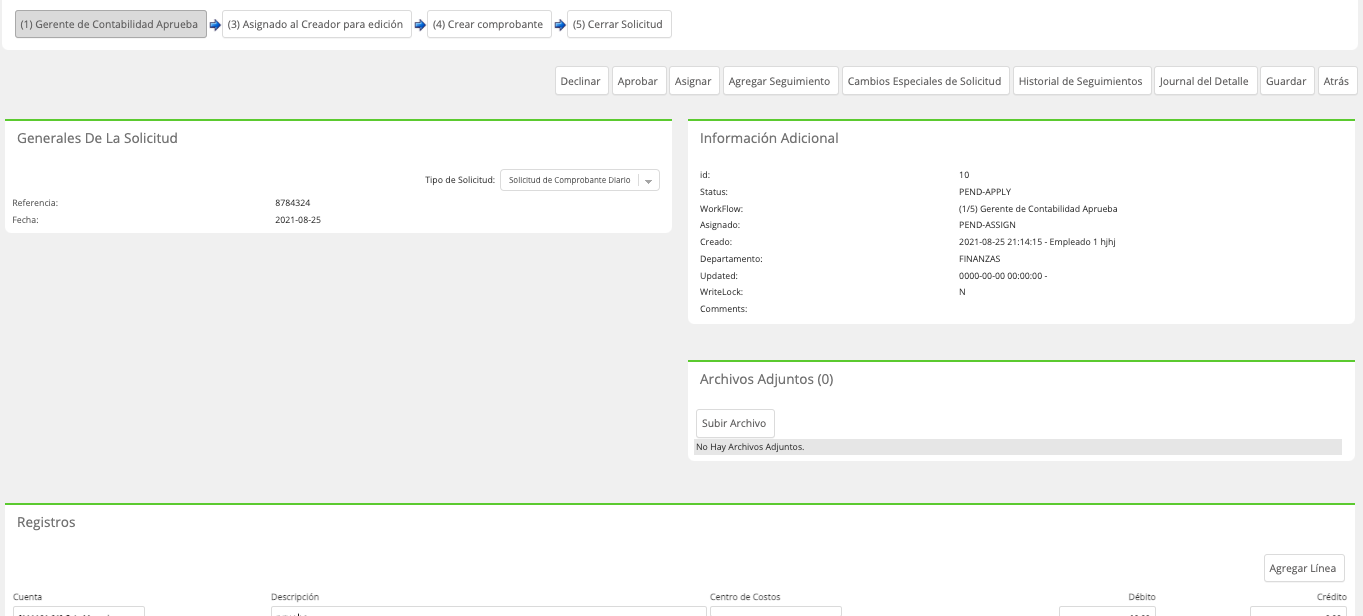Click the Débito column header
The width and height of the screenshot is (1363, 616).
coord(1142,597)
